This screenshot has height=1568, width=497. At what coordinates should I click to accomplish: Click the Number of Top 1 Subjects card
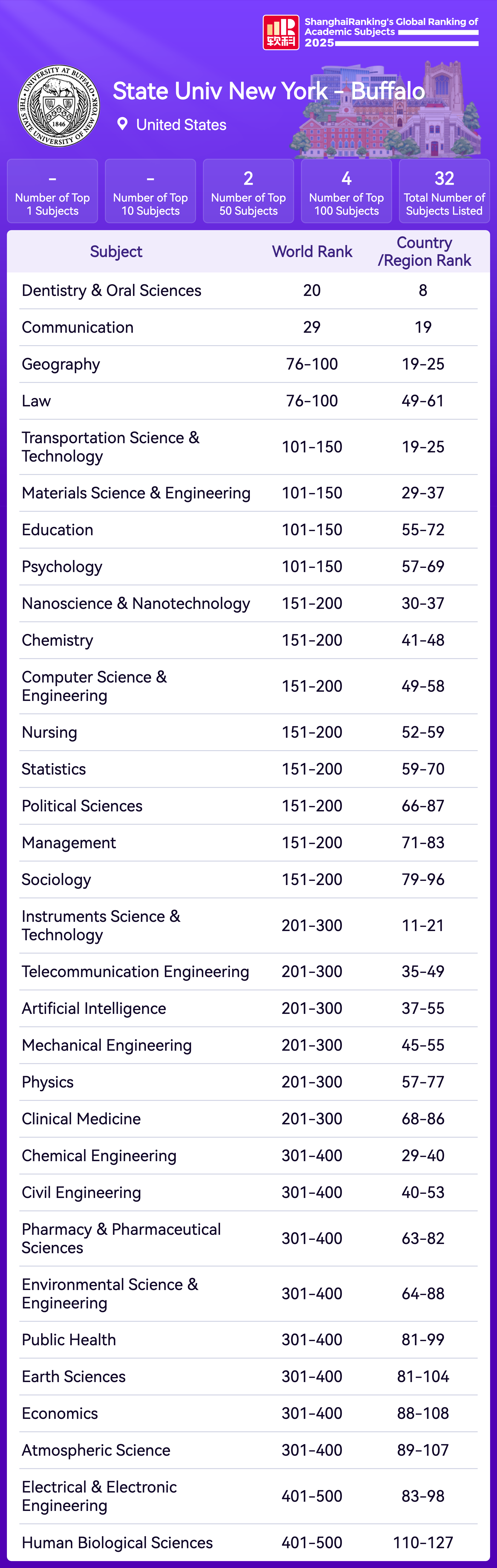(x=52, y=191)
